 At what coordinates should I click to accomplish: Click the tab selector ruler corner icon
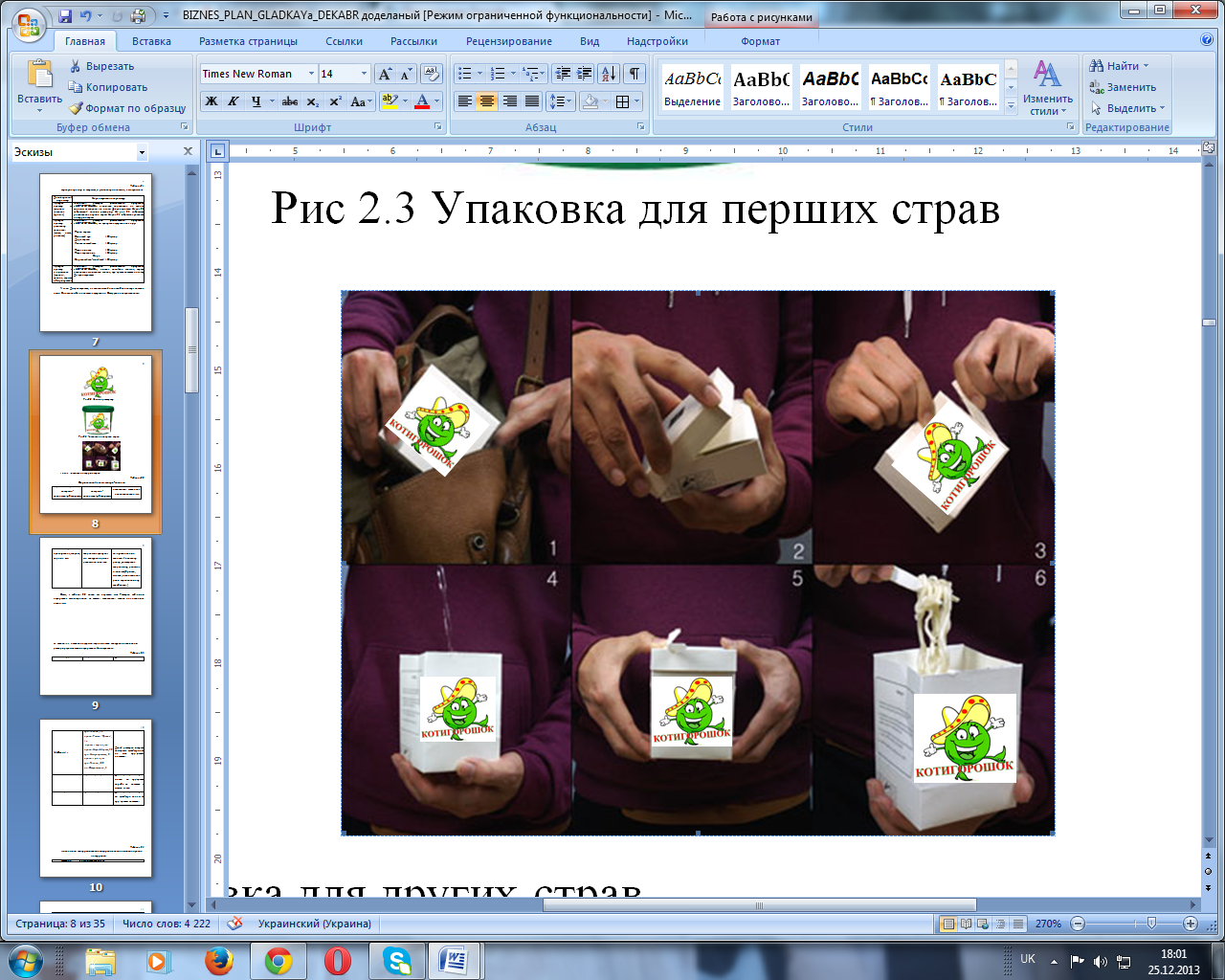[217, 151]
